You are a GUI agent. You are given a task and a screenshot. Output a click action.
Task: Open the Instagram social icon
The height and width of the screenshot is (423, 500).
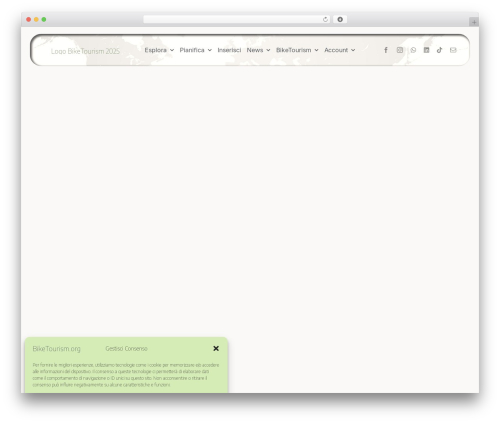pos(400,50)
